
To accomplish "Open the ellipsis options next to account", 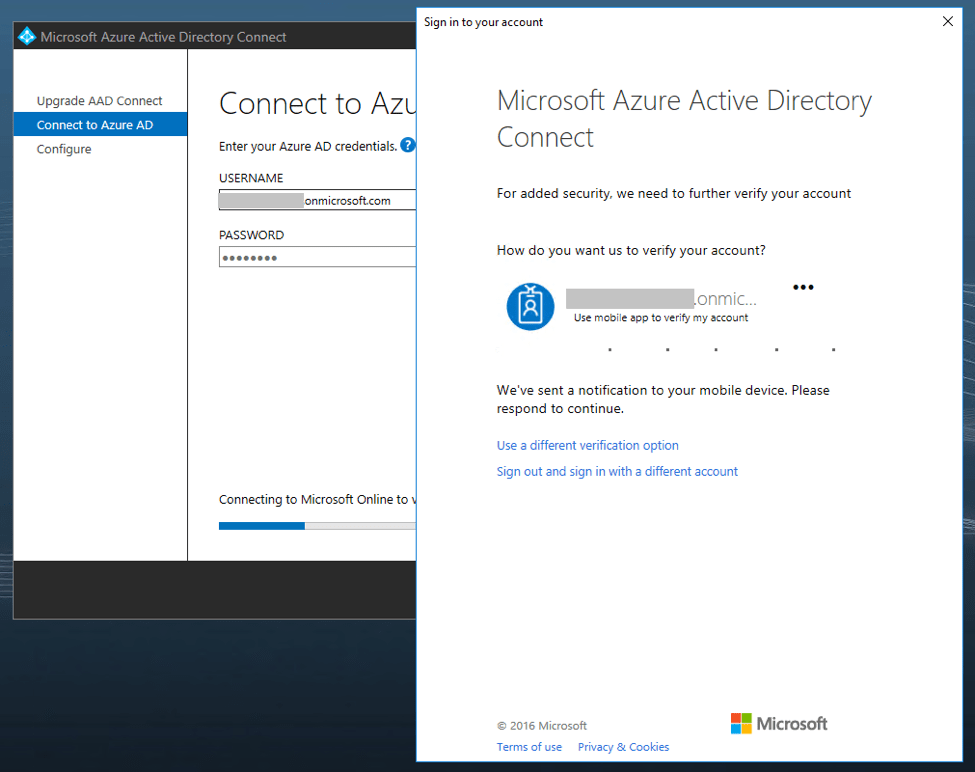I will coord(803,287).
